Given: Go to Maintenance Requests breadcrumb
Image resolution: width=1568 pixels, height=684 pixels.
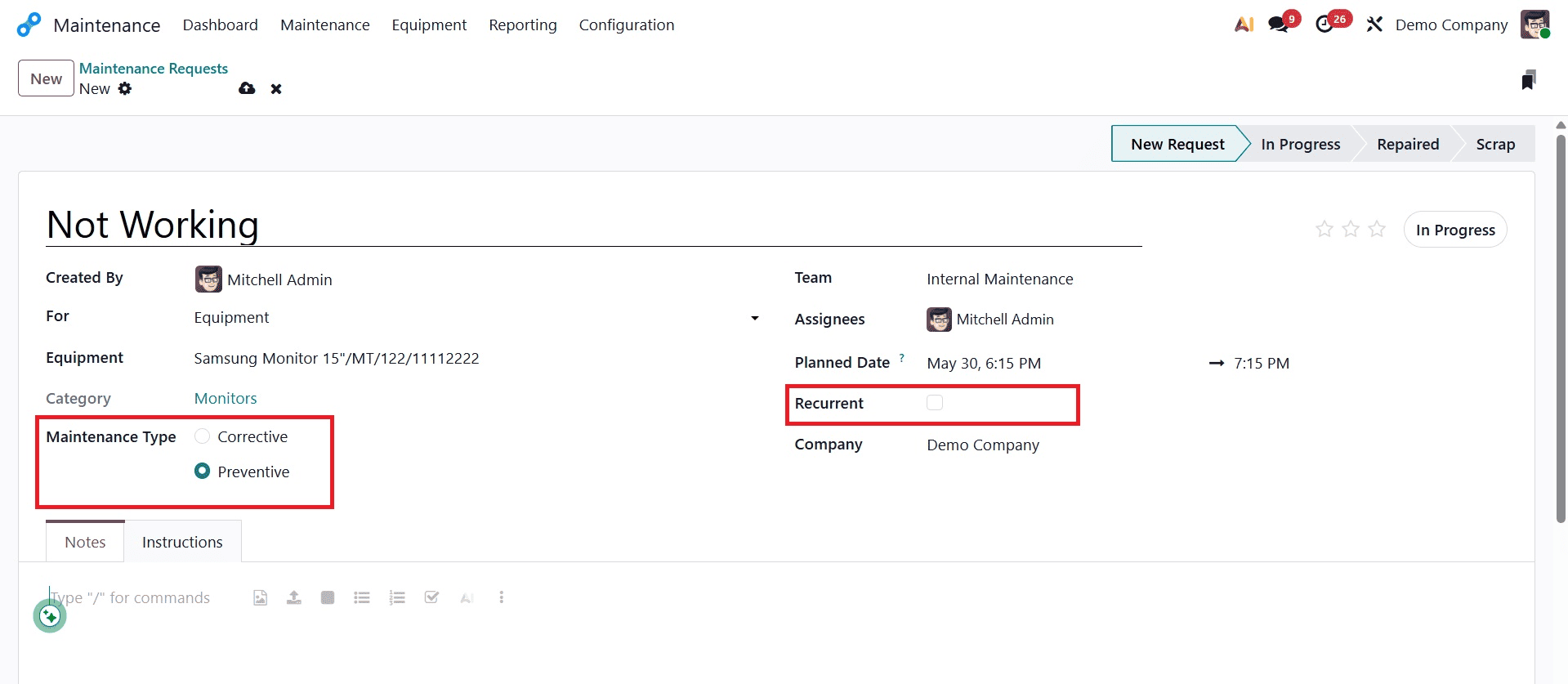Looking at the screenshot, I should [x=154, y=69].
